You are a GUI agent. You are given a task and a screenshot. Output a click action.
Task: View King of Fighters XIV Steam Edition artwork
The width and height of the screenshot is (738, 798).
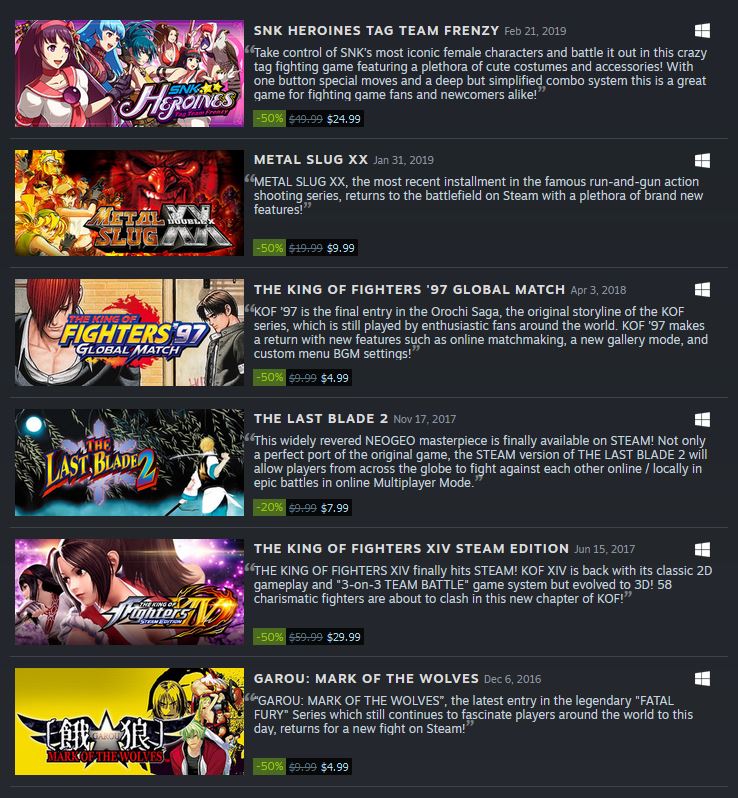point(129,592)
